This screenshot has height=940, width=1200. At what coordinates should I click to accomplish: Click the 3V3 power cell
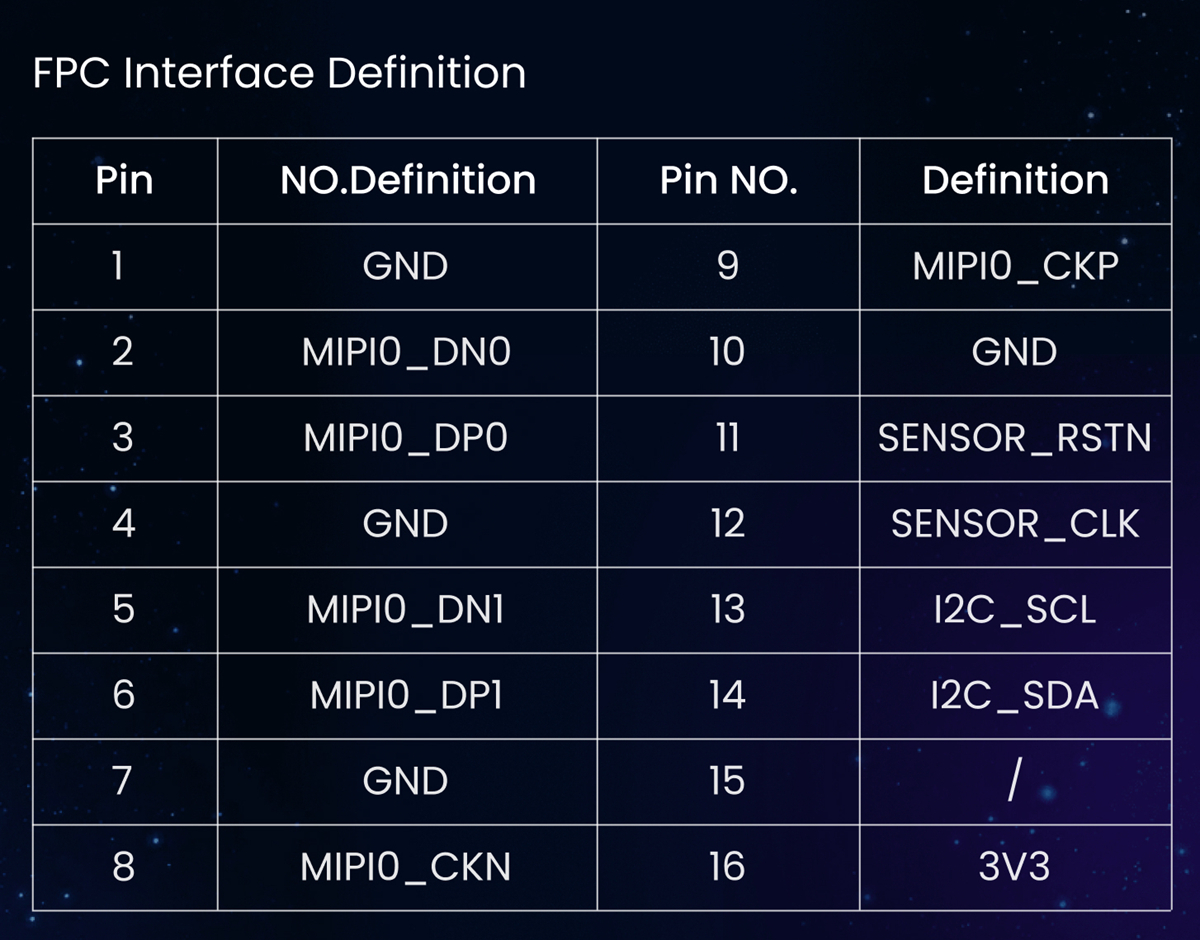[x=1014, y=867]
